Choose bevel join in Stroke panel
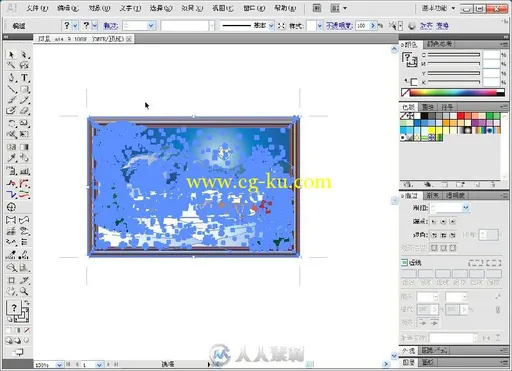This screenshot has height=371, width=512. point(452,235)
